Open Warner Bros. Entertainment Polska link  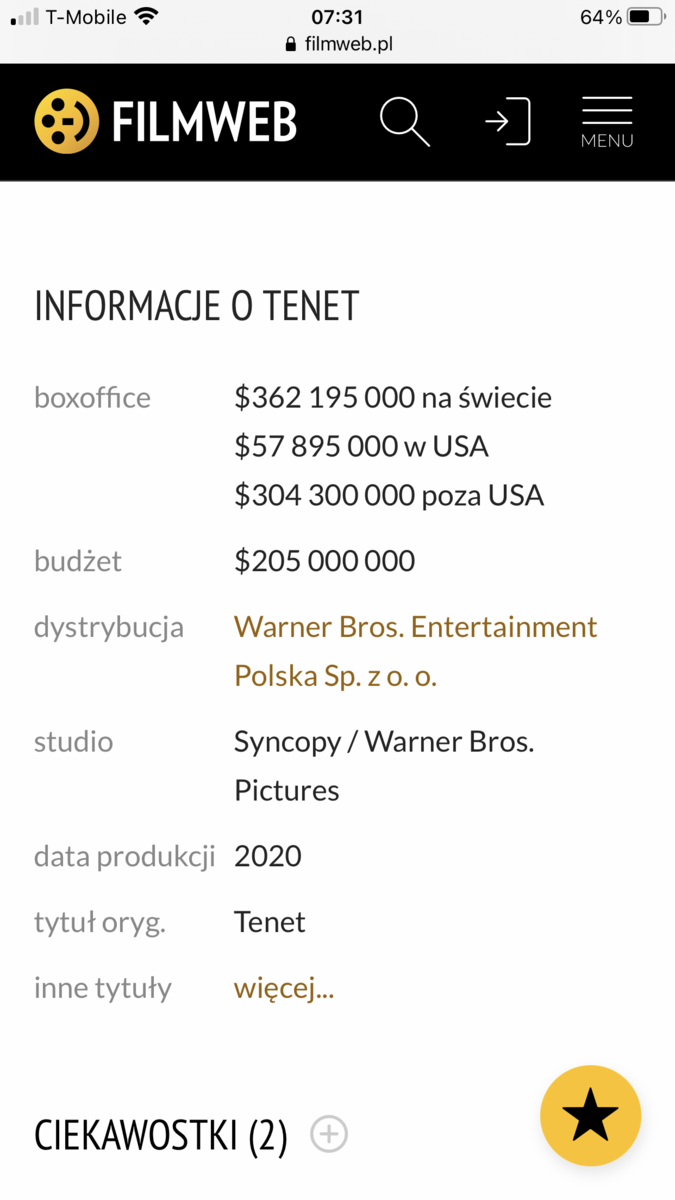[415, 651]
